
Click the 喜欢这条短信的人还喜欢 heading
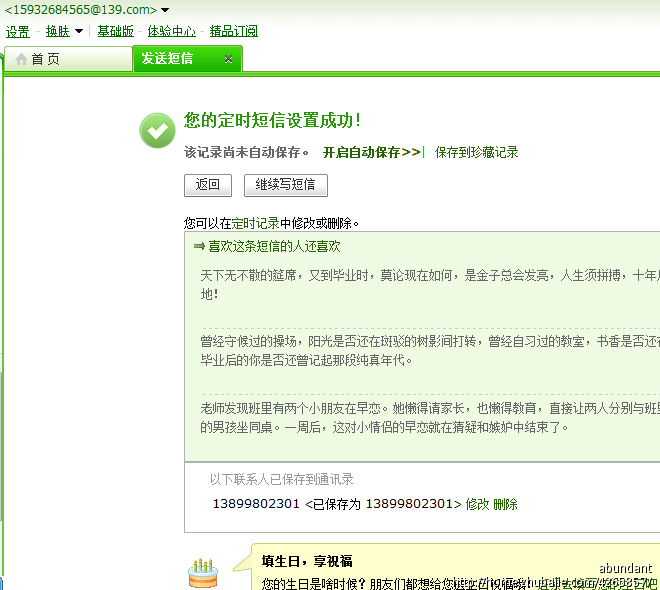(274, 246)
